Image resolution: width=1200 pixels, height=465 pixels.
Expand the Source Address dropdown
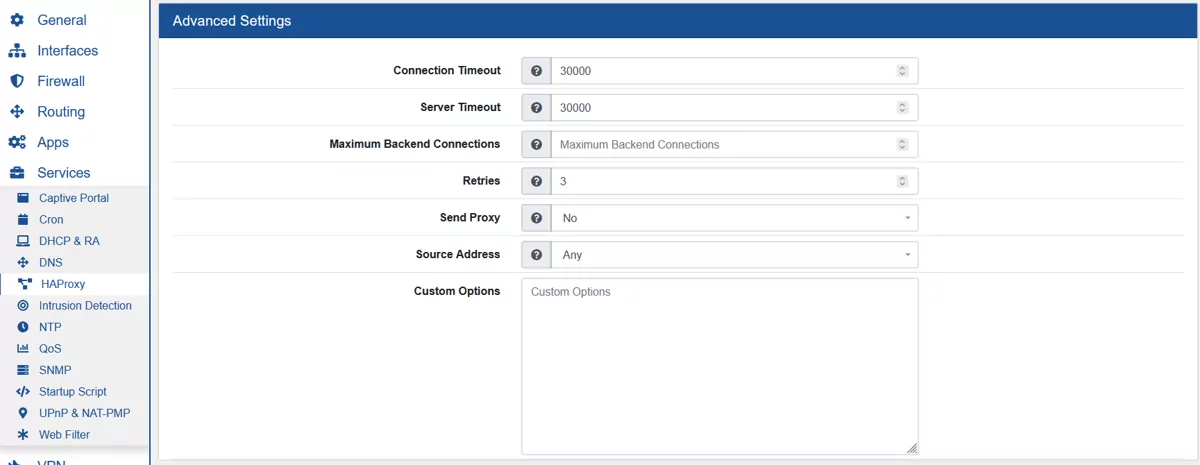coord(734,255)
